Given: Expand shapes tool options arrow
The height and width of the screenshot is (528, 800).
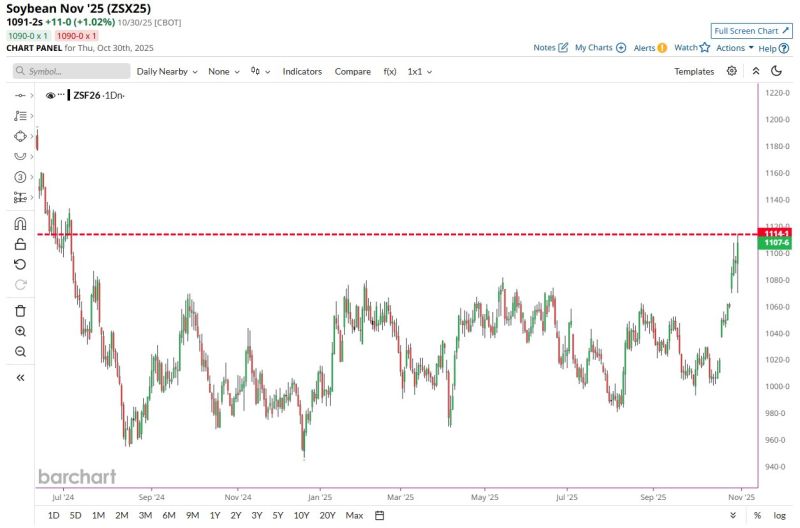Looking at the screenshot, I should (32, 136).
